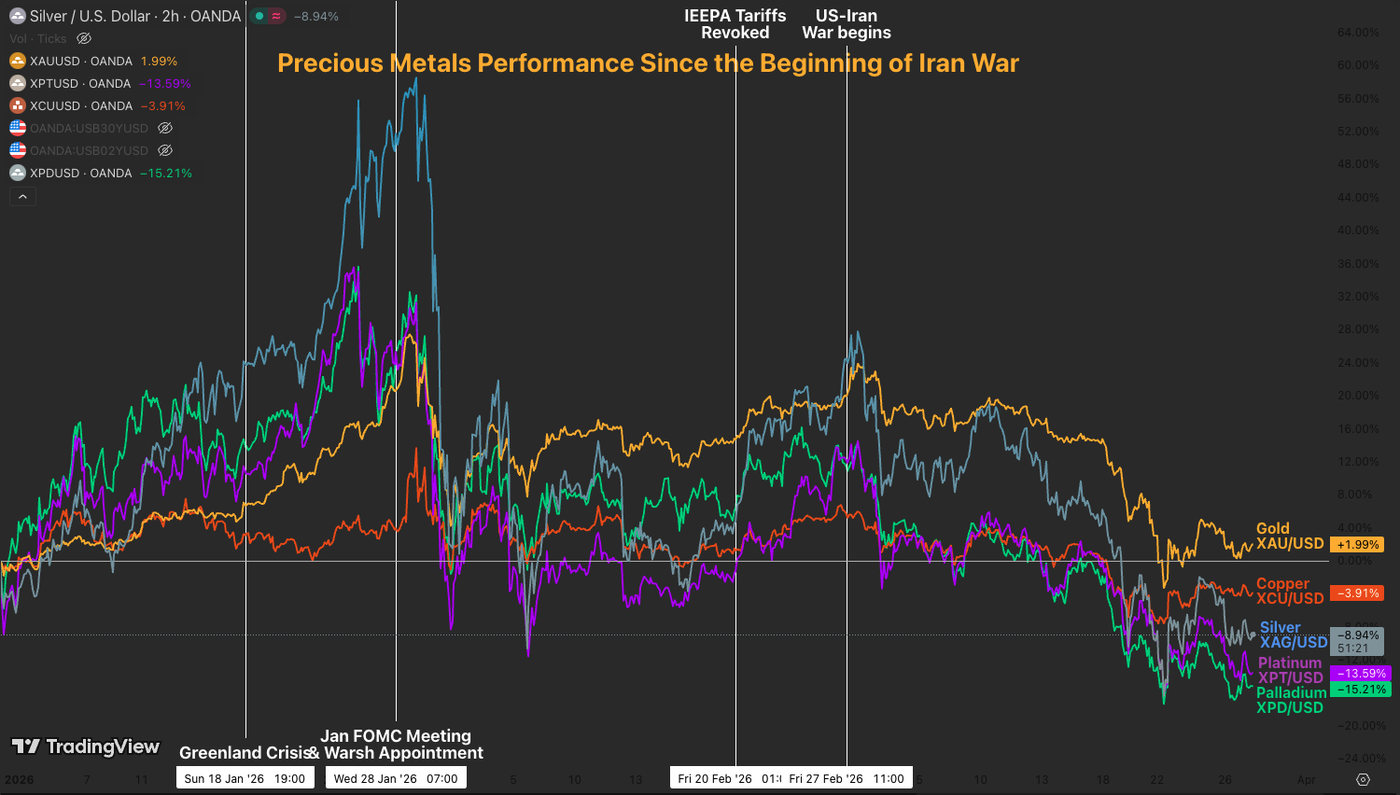Viewport: 1400px width, 795px height.
Task: Collapse the symbol list with the chevron
Action: click(x=22, y=196)
